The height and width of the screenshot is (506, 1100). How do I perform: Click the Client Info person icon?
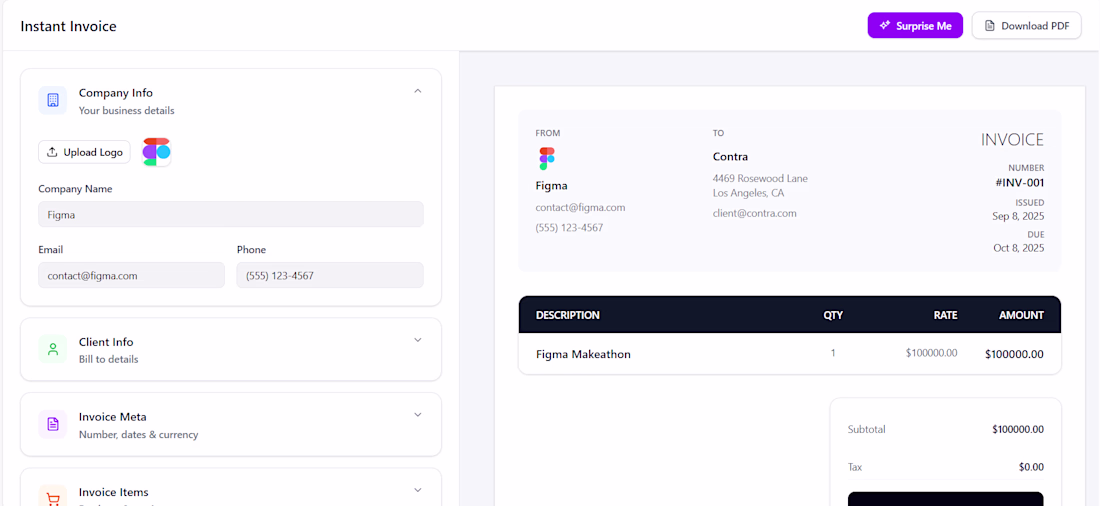pos(53,349)
